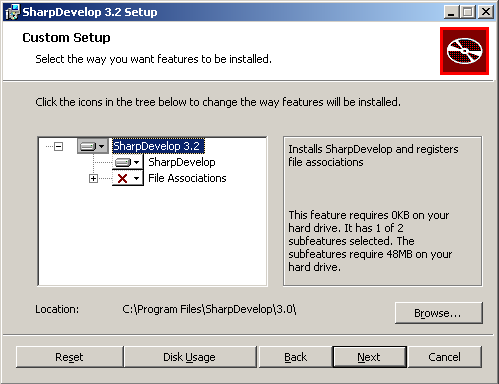Open the File Associations red X dropdown

pos(127,178)
